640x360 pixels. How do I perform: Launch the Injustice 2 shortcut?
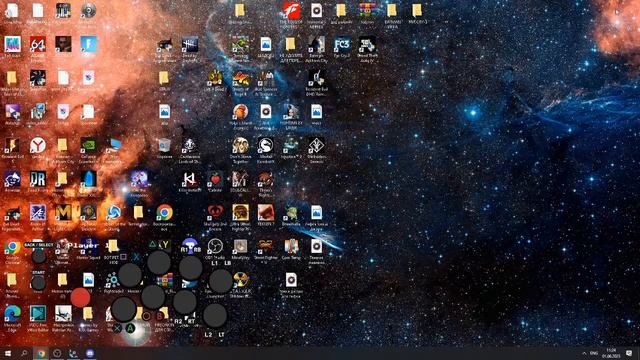[x=291, y=145]
